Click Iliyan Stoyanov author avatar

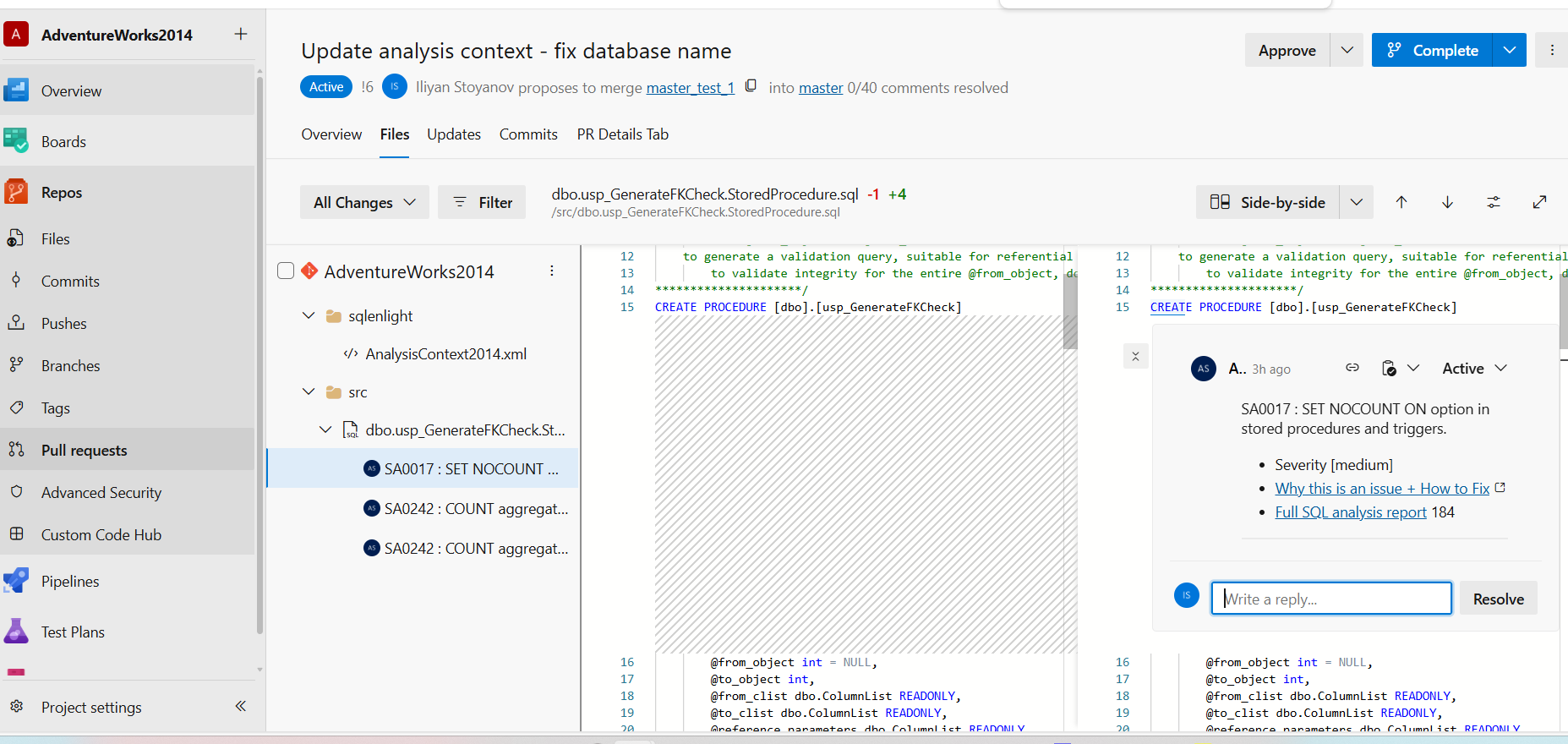(x=395, y=86)
